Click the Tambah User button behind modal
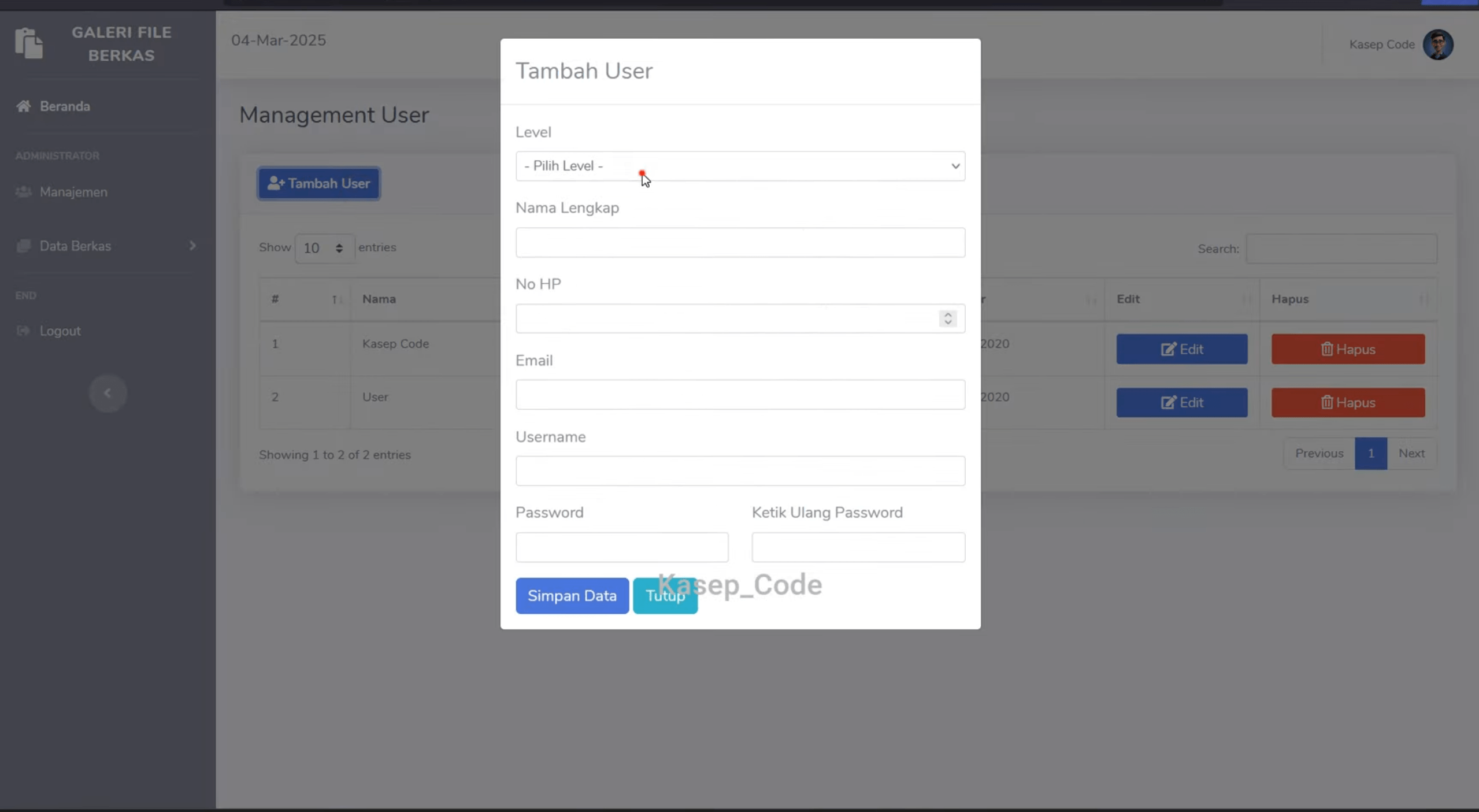Viewport: 1479px width, 812px height. click(x=318, y=183)
